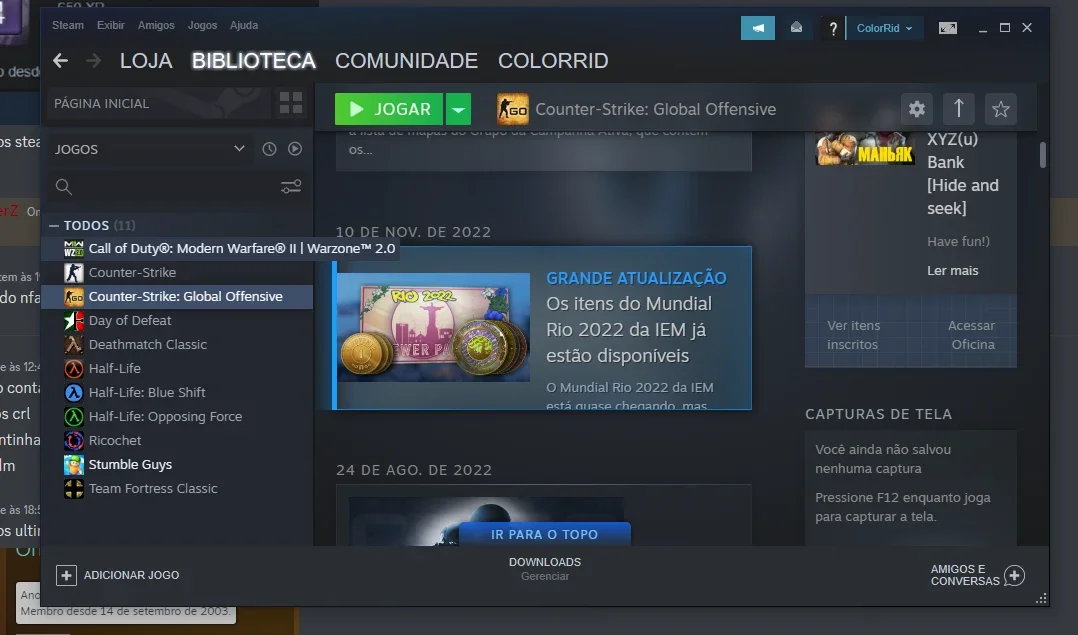Go back with the left arrow
This screenshot has height=635, width=1078.
60,60
